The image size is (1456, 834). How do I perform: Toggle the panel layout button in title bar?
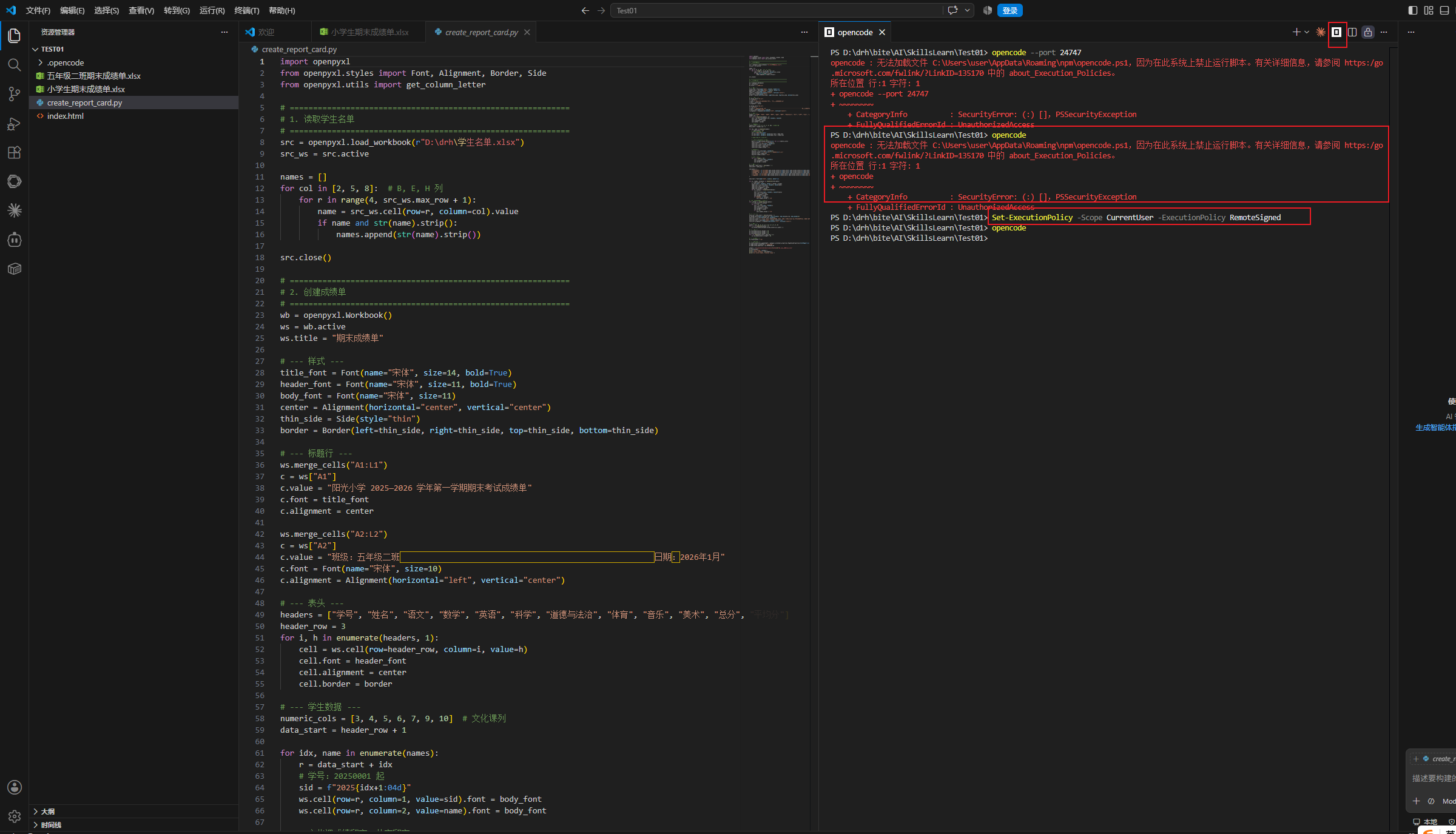pyautogui.click(x=1444, y=10)
